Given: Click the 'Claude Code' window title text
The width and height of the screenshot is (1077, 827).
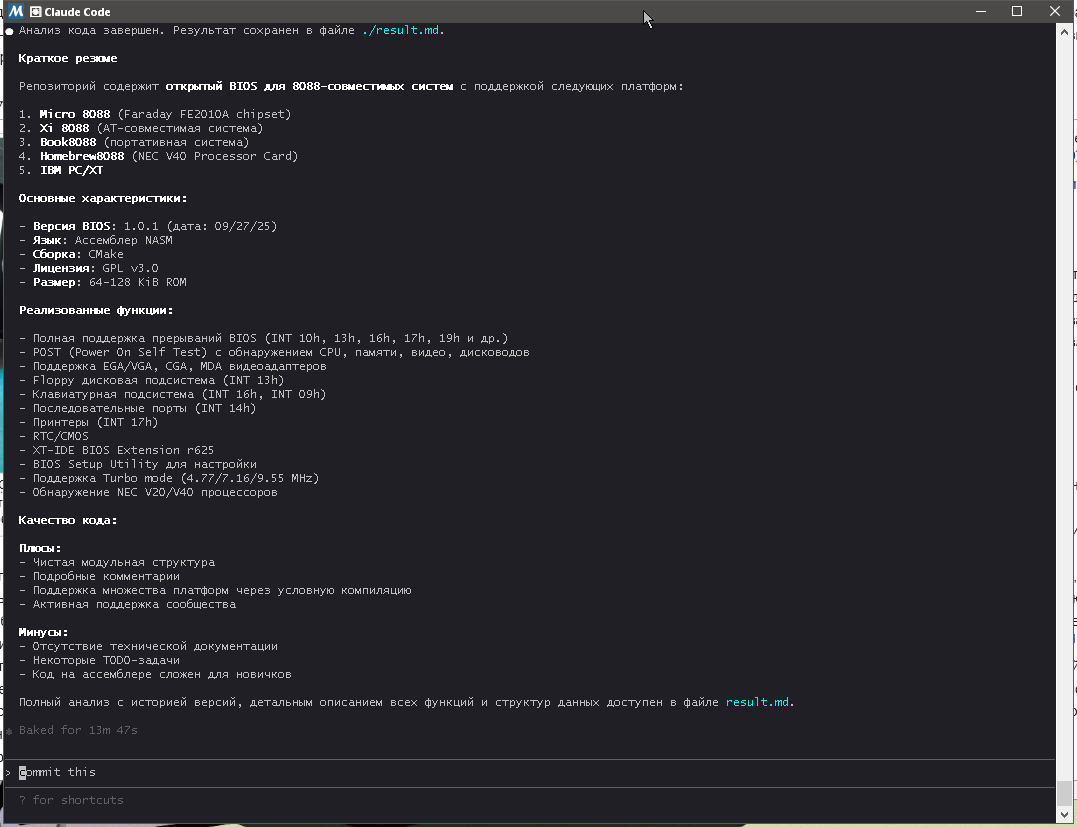Looking at the screenshot, I should pos(78,12).
